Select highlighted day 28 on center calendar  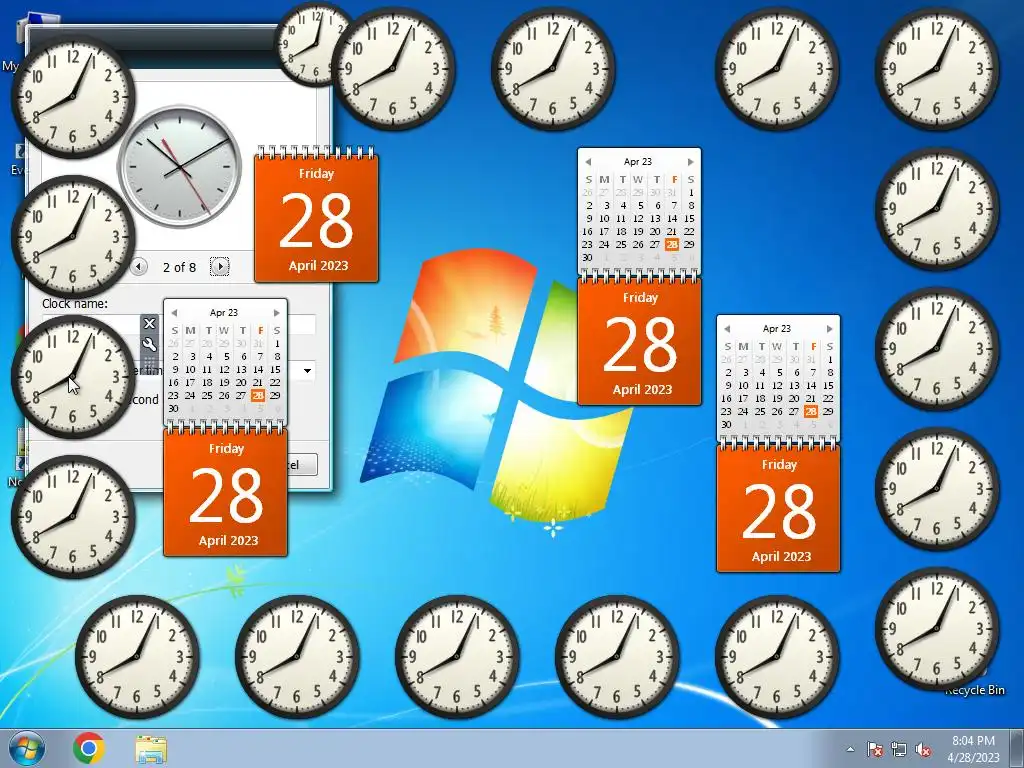(672, 244)
